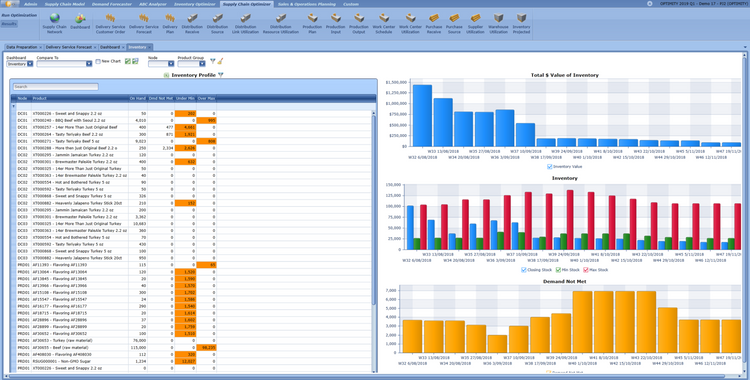Image resolution: width=750 pixels, height=380 pixels.
Task: Click the Results button
Action: [9, 23]
